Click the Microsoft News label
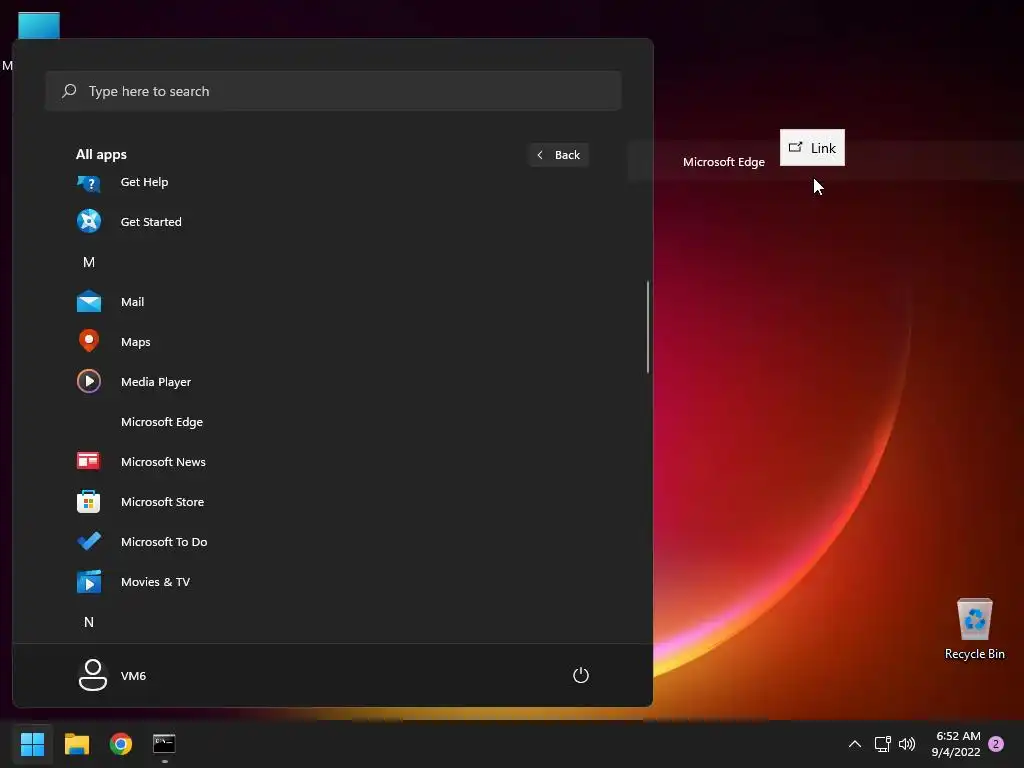Screen dimensions: 1024x768 point(163,462)
